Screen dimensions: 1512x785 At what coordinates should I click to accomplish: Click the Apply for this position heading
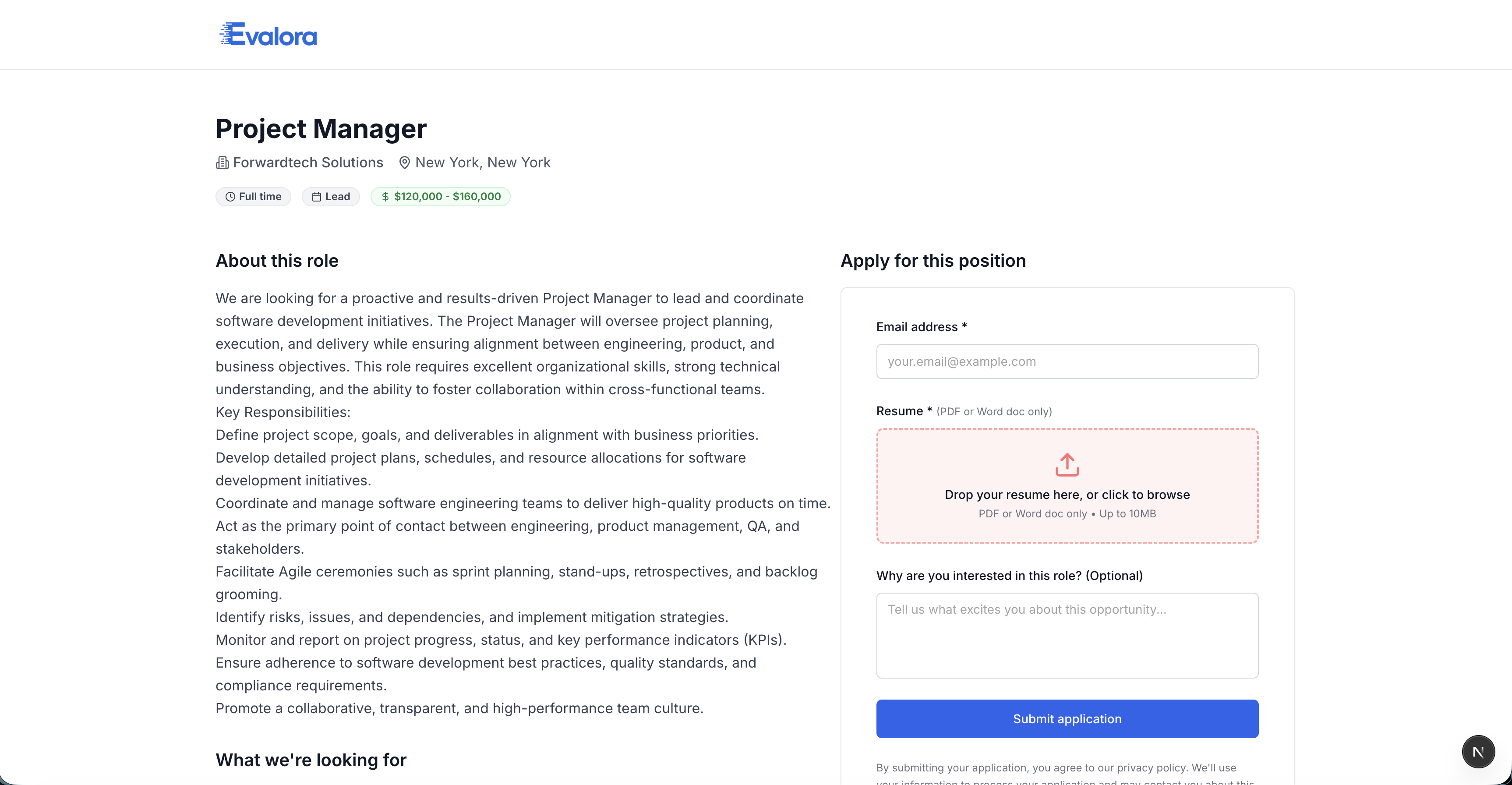933,261
